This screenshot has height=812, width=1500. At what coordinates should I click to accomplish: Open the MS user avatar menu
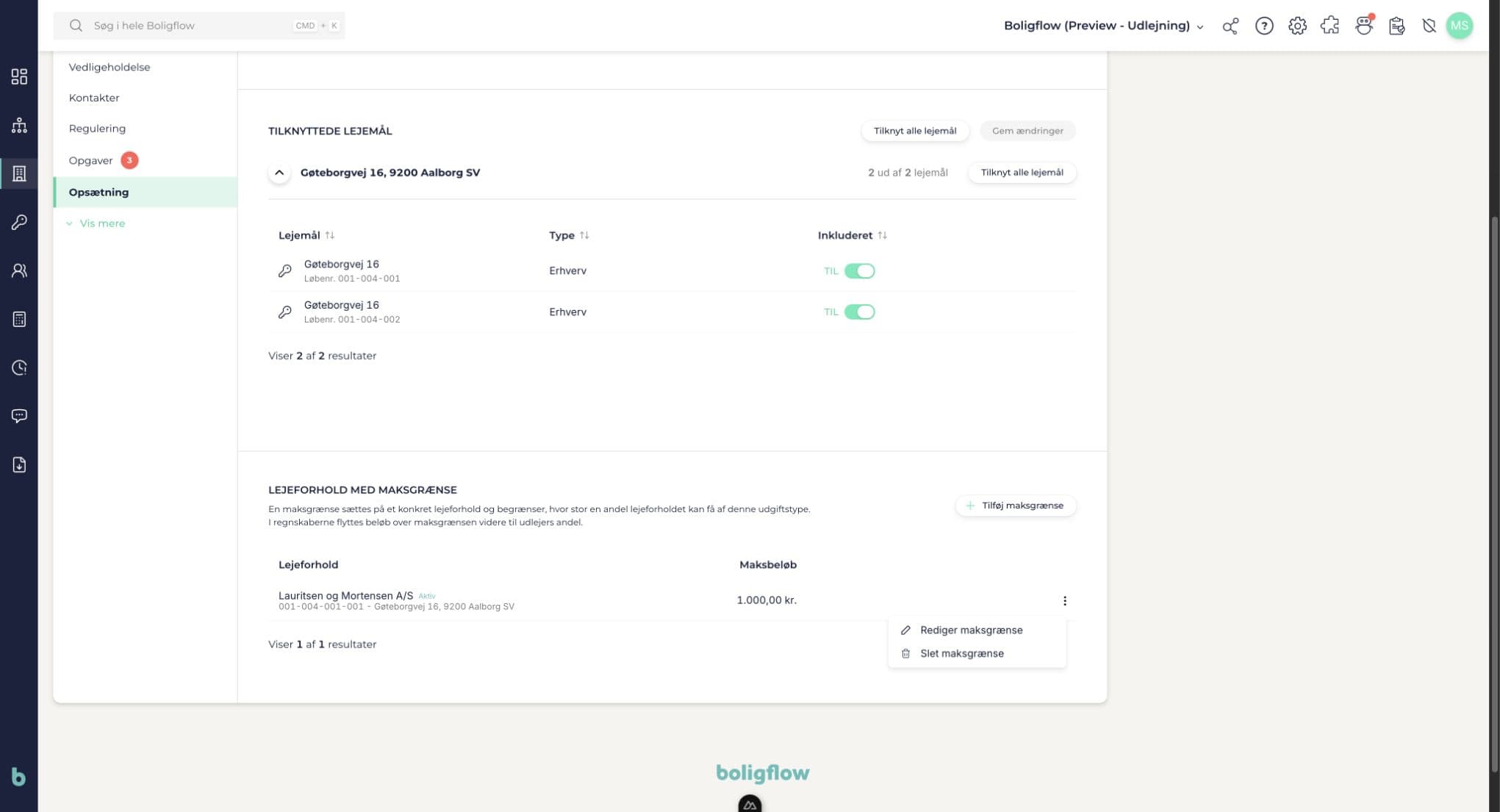pos(1459,26)
